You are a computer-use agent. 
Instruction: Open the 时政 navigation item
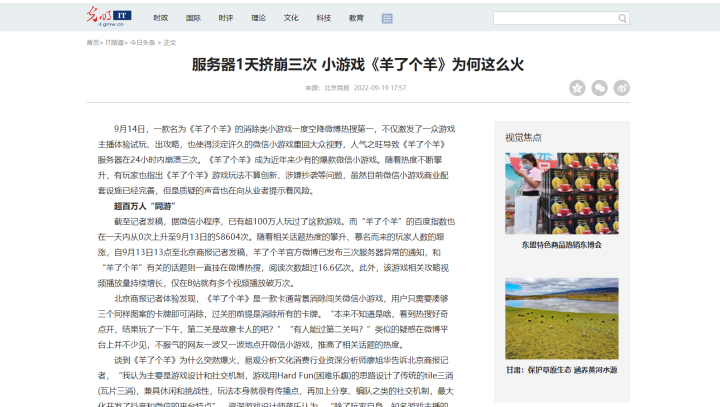pyautogui.click(x=161, y=18)
